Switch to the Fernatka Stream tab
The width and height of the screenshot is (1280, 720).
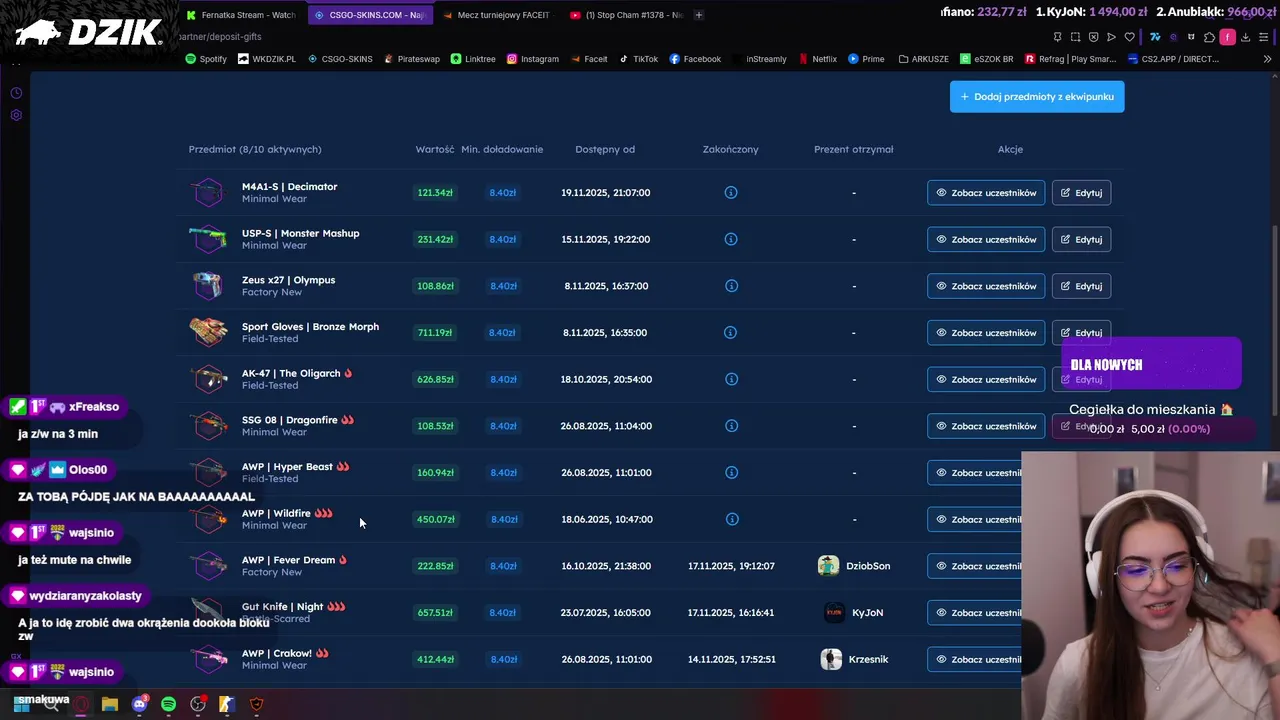241,15
